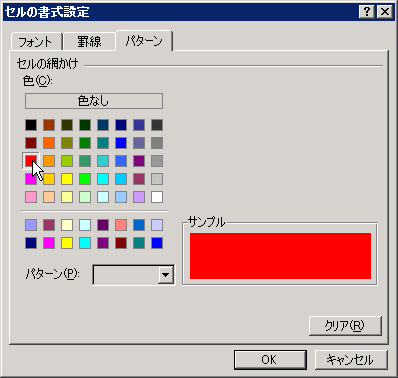Select the bright yellow swatch in fourth row
The width and height of the screenshot is (398, 378).
pos(67,179)
